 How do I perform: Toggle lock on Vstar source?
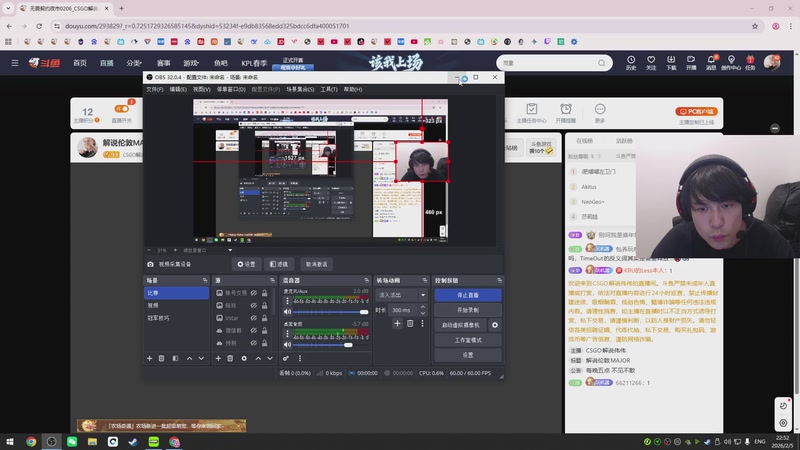[x=264, y=318]
